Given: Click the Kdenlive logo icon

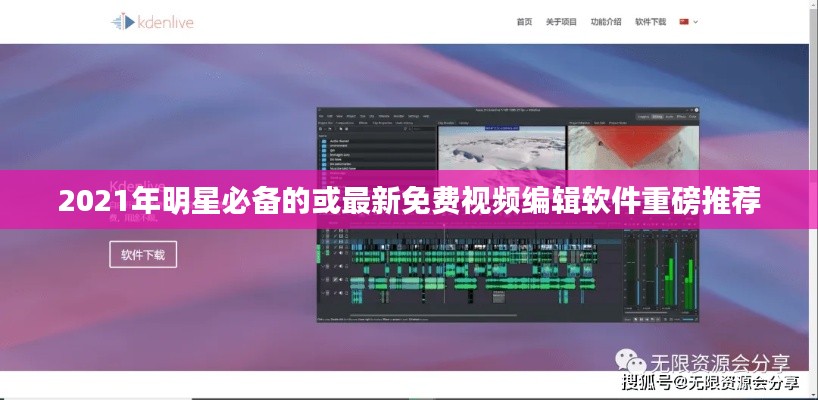Looking at the screenshot, I should [124, 21].
